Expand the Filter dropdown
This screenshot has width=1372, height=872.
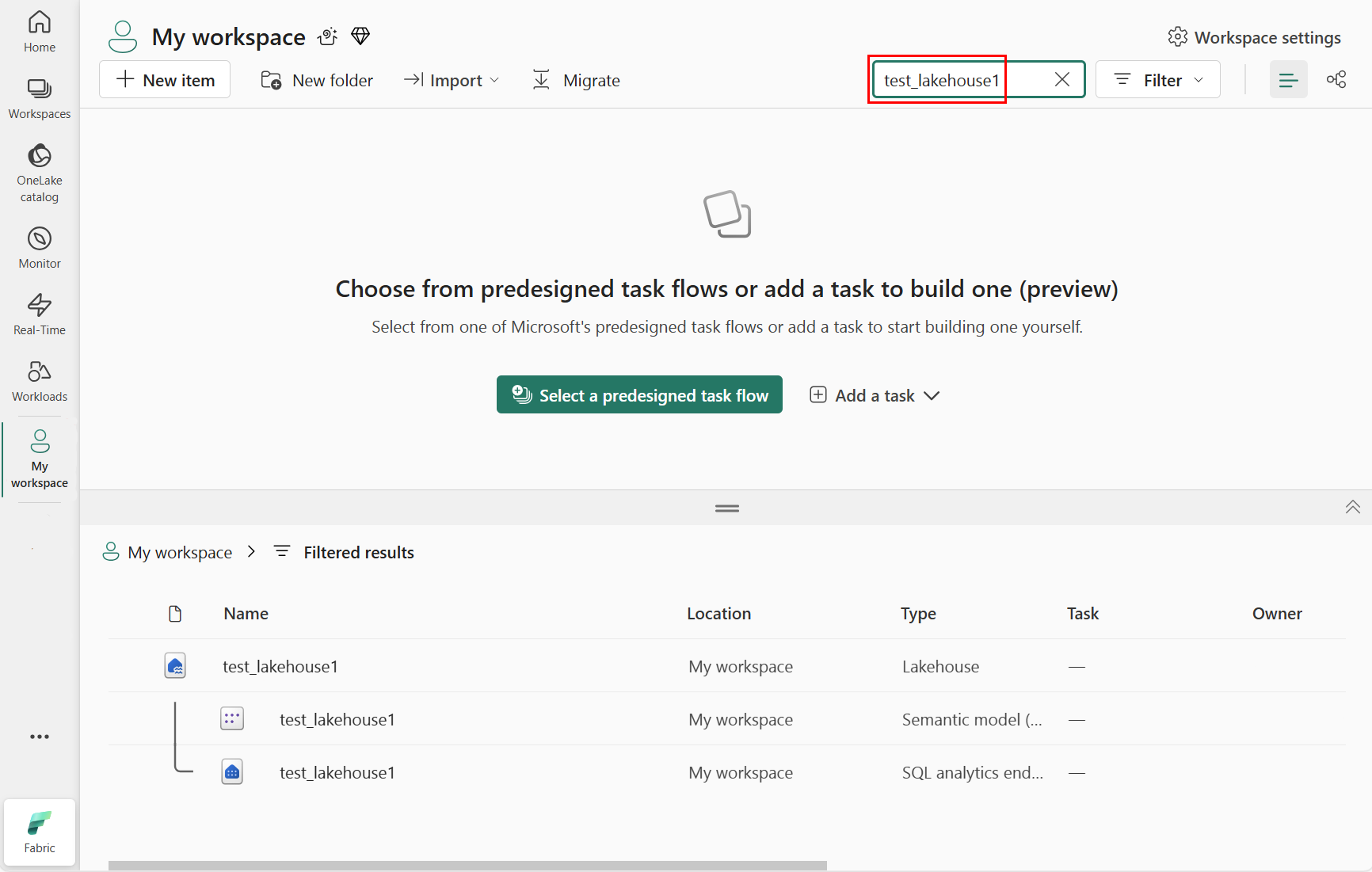click(x=1158, y=80)
